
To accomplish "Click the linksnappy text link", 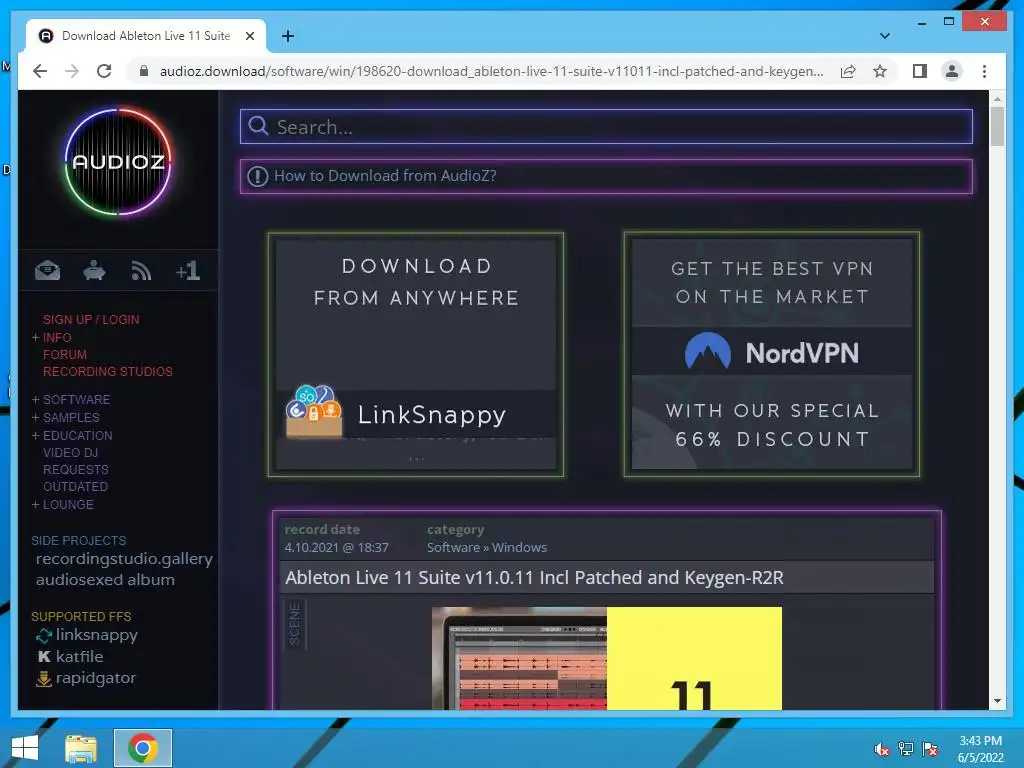I will click(97, 635).
